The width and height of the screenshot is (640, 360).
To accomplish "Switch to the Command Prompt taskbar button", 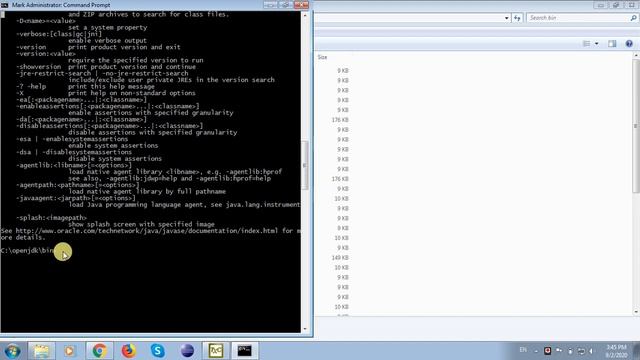I will pos(244,351).
